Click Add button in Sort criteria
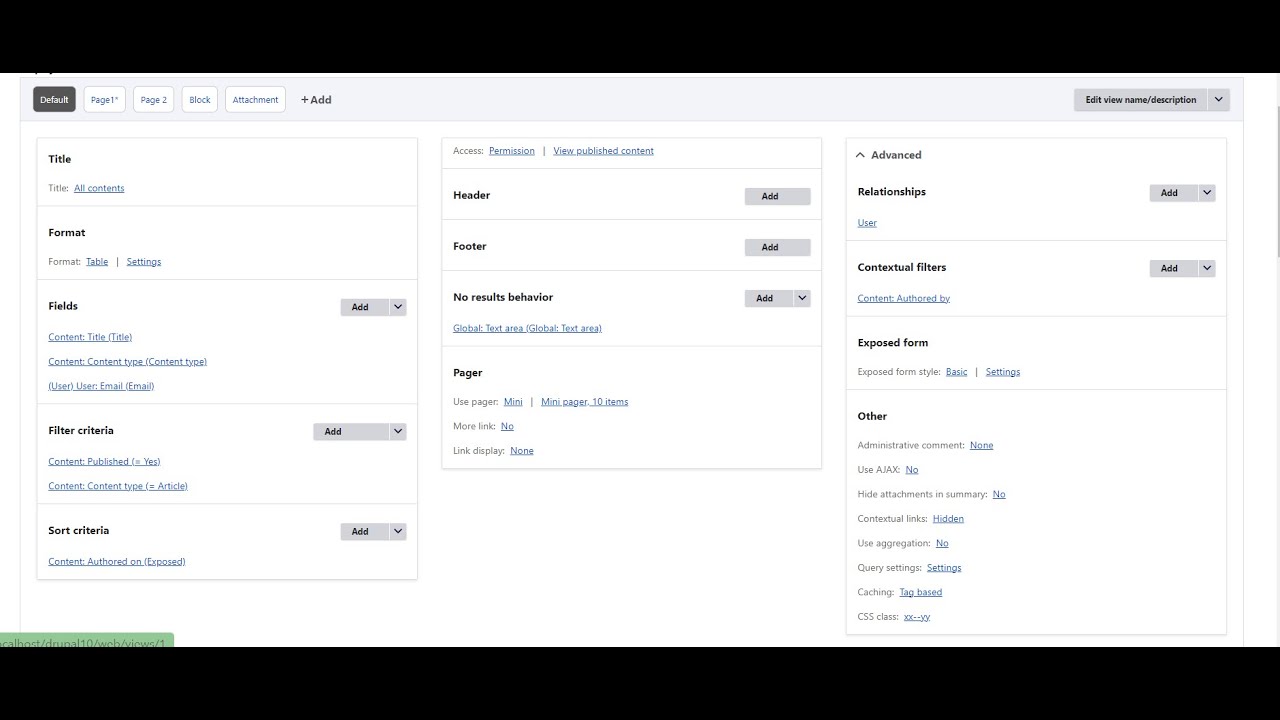This screenshot has height=720, width=1280. coord(364,532)
